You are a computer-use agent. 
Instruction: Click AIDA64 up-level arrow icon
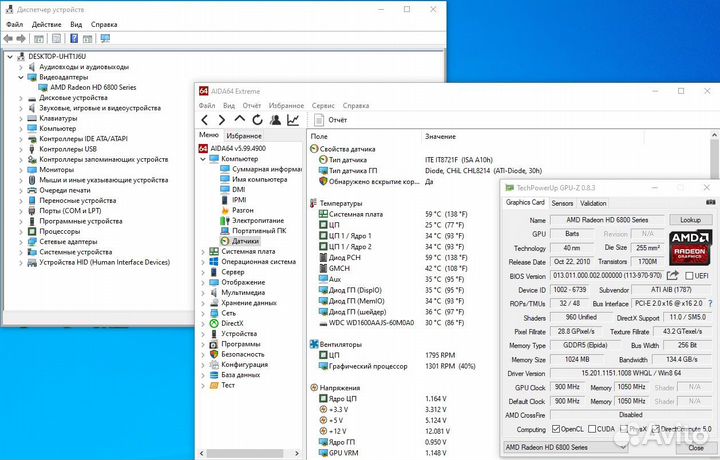tap(239, 119)
